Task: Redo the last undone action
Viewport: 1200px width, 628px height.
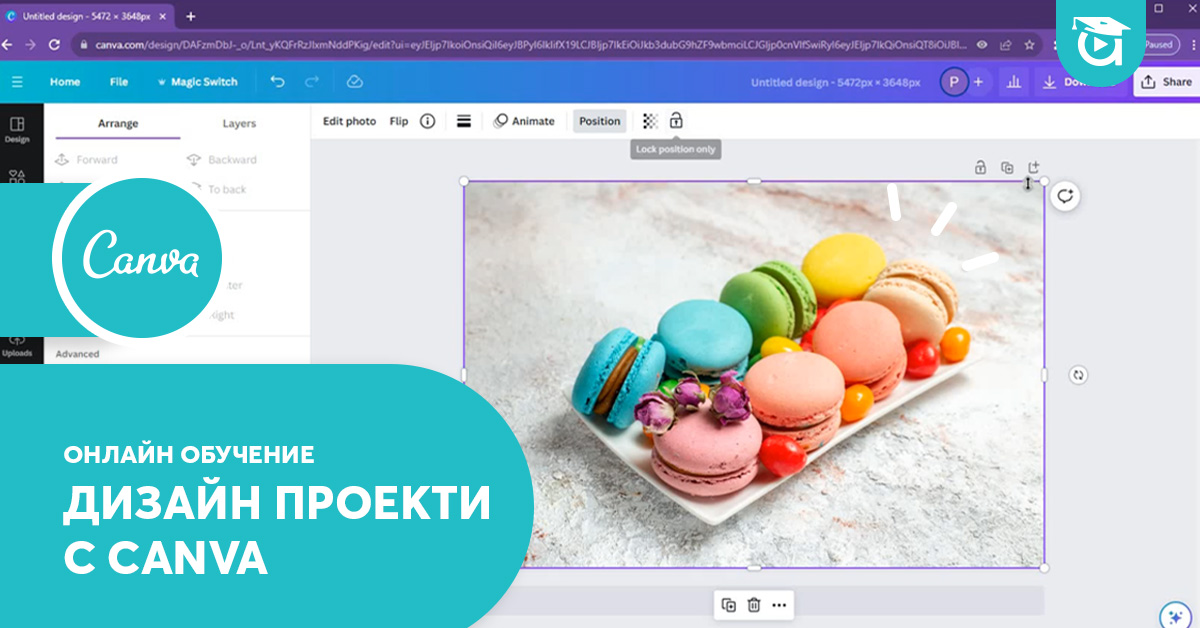Action: (x=312, y=82)
